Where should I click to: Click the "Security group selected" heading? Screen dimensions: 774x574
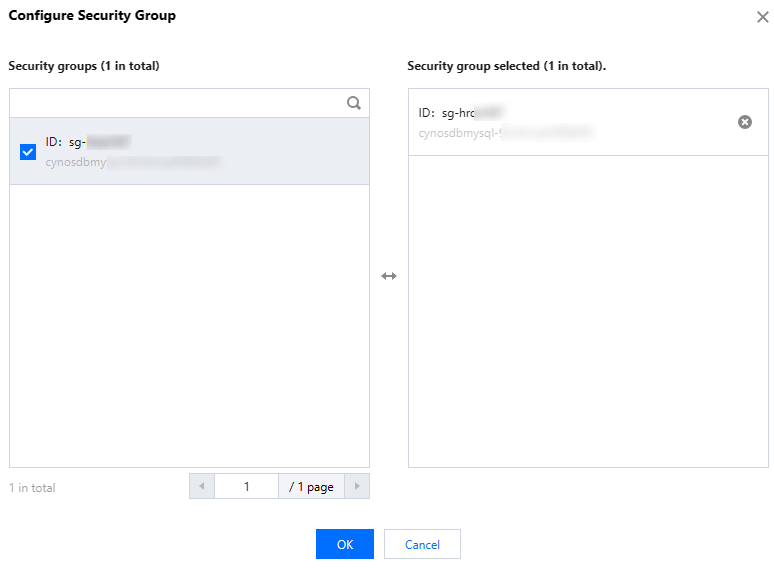(x=507, y=66)
